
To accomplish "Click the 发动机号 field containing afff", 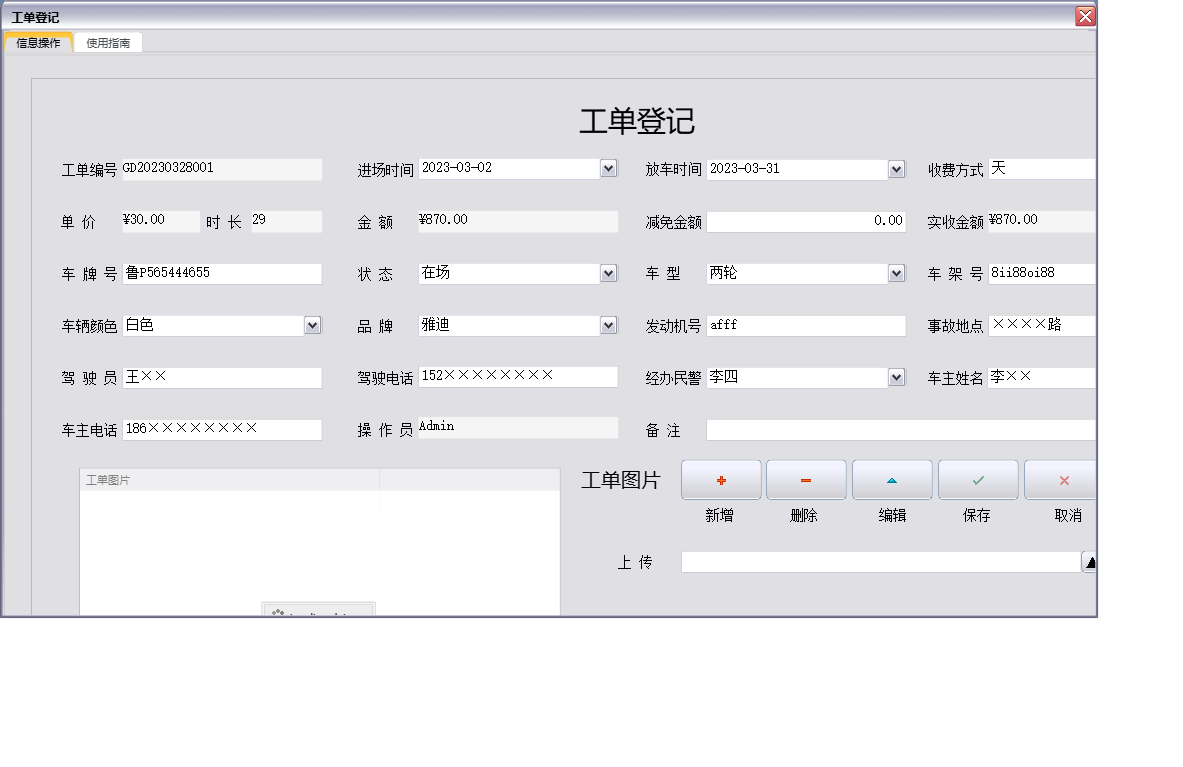I will pyautogui.click(x=807, y=325).
